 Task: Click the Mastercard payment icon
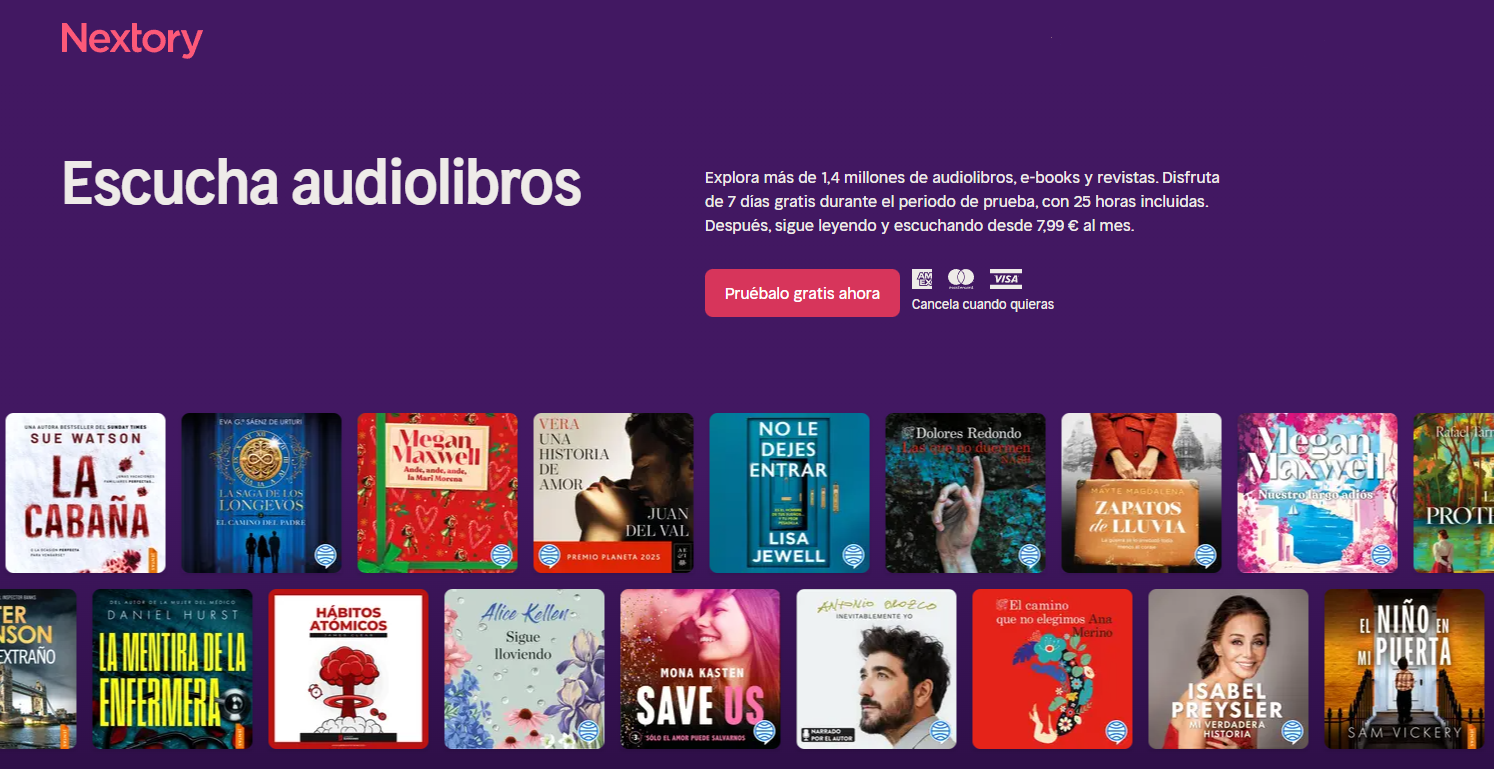click(x=961, y=279)
